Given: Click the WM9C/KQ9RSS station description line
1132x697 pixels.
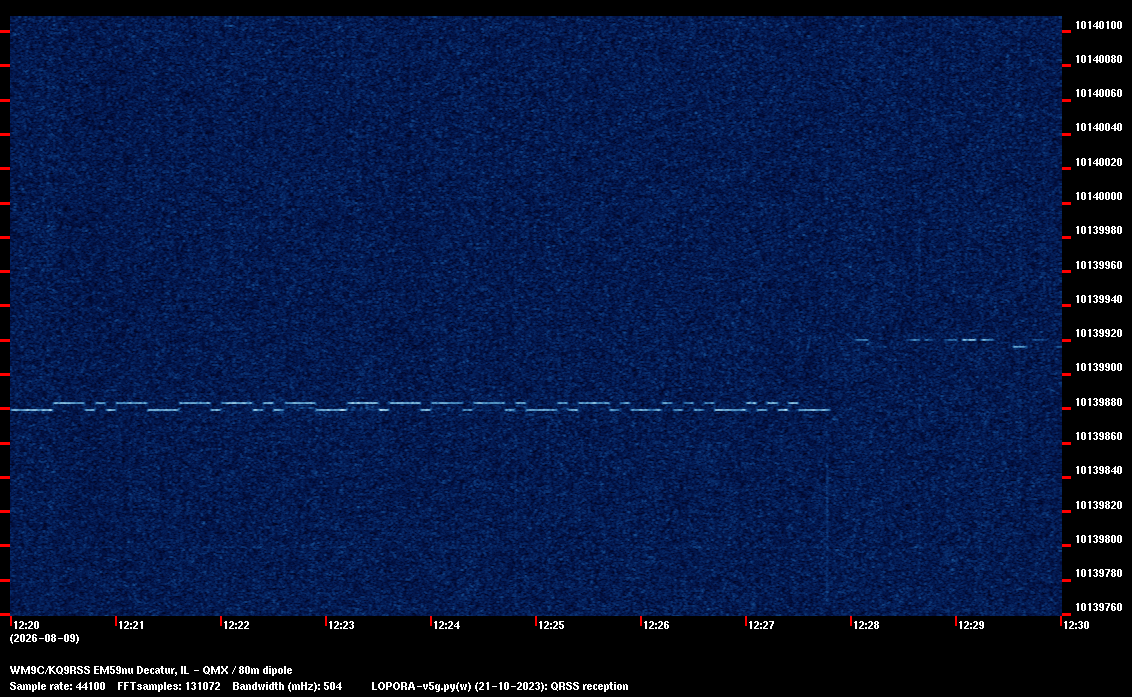Looking at the screenshot, I should click(x=151, y=670).
